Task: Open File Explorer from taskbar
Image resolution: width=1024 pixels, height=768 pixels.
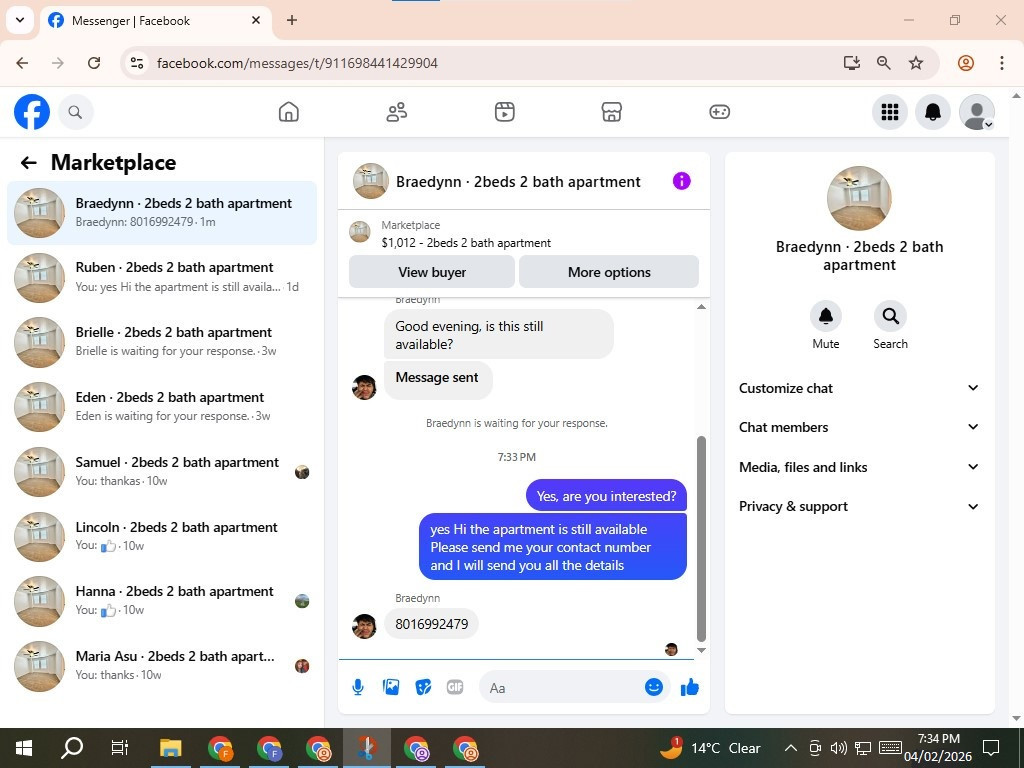Action: 170,748
